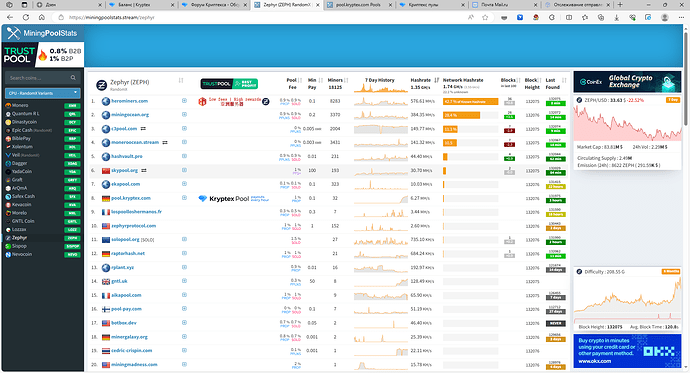Open the miningocean.org pool link
This screenshot has height=373, width=690.
click(130, 115)
